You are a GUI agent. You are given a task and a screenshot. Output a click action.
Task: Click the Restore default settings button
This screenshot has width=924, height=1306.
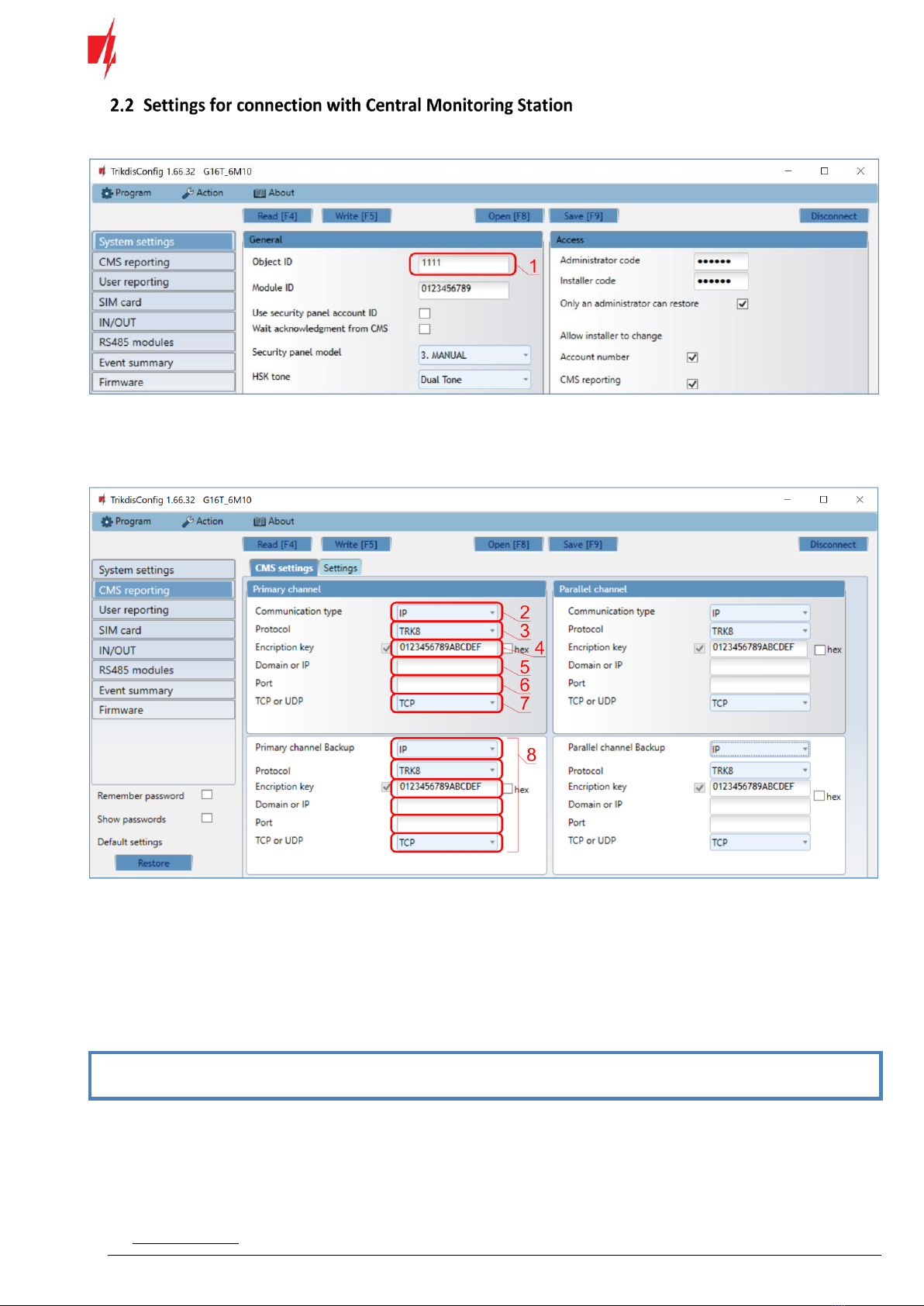[153, 863]
